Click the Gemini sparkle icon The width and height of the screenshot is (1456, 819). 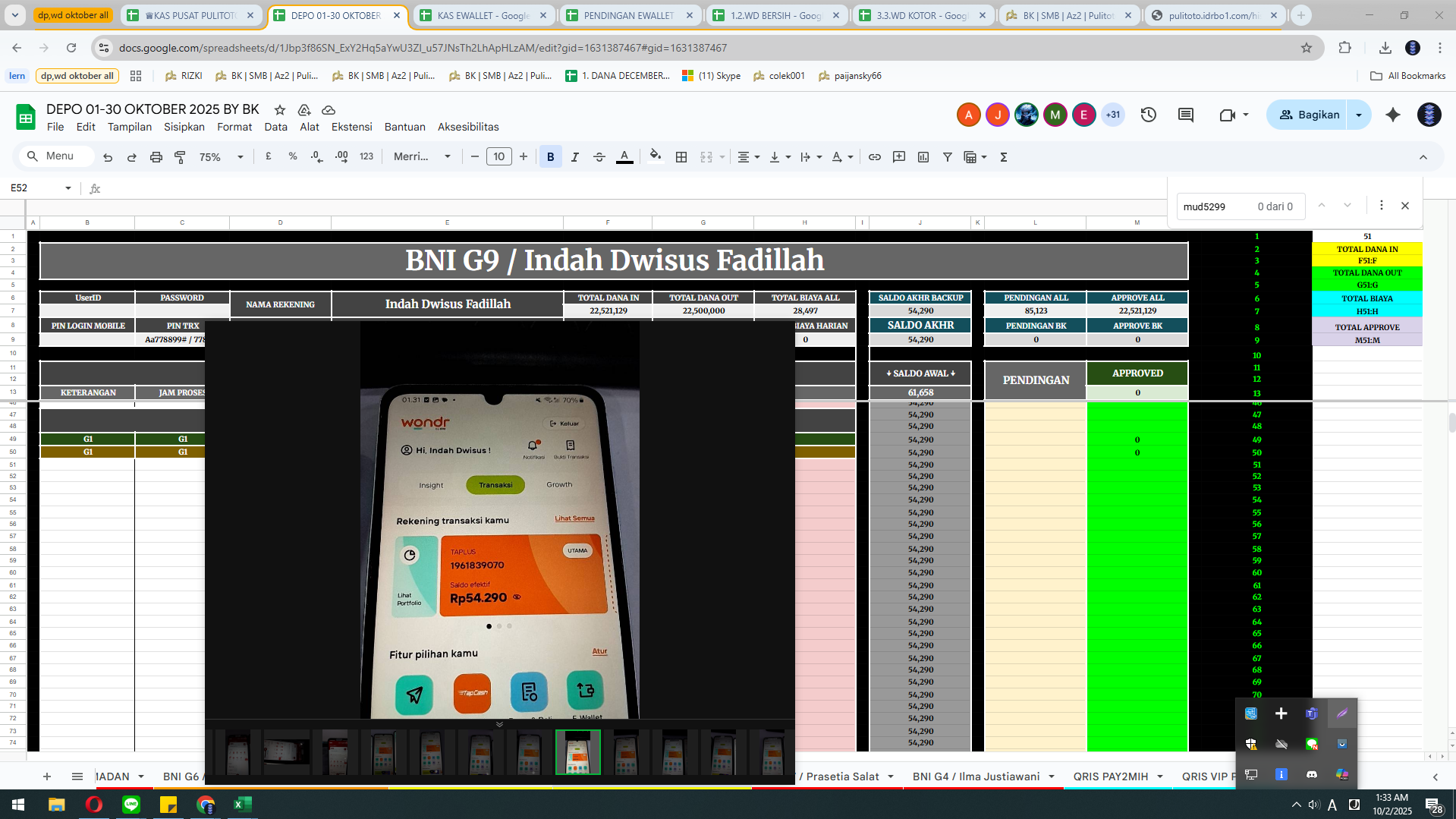pyautogui.click(x=1393, y=115)
